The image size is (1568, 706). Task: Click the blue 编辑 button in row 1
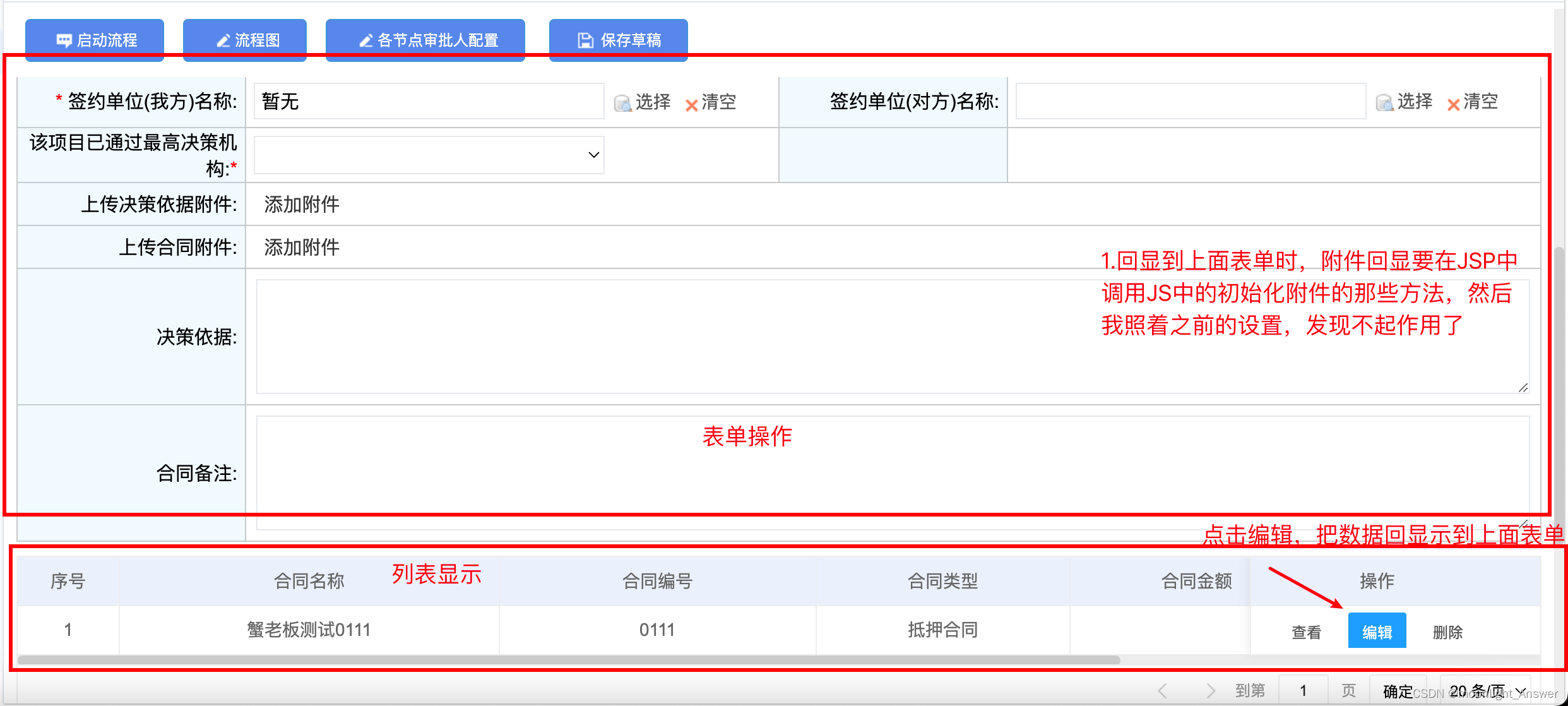click(x=1377, y=631)
